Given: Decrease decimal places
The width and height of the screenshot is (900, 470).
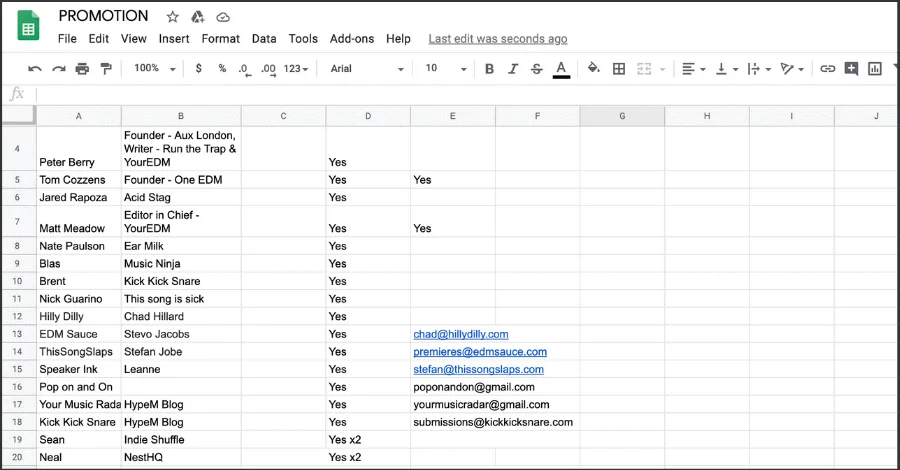Looking at the screenshot, I should [245, 69].
